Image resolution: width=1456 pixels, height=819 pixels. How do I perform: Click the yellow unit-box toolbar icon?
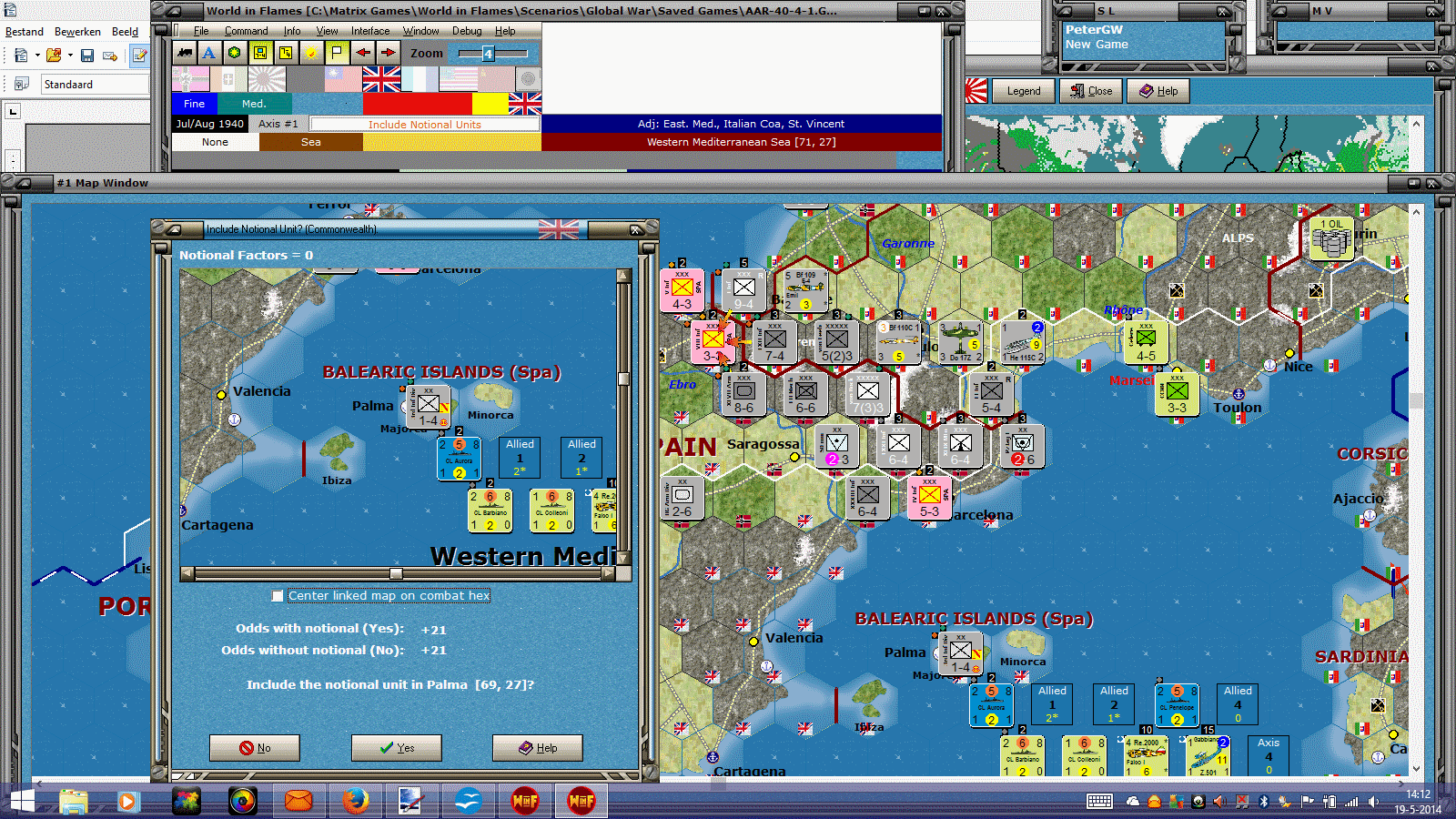click(260, 53)
